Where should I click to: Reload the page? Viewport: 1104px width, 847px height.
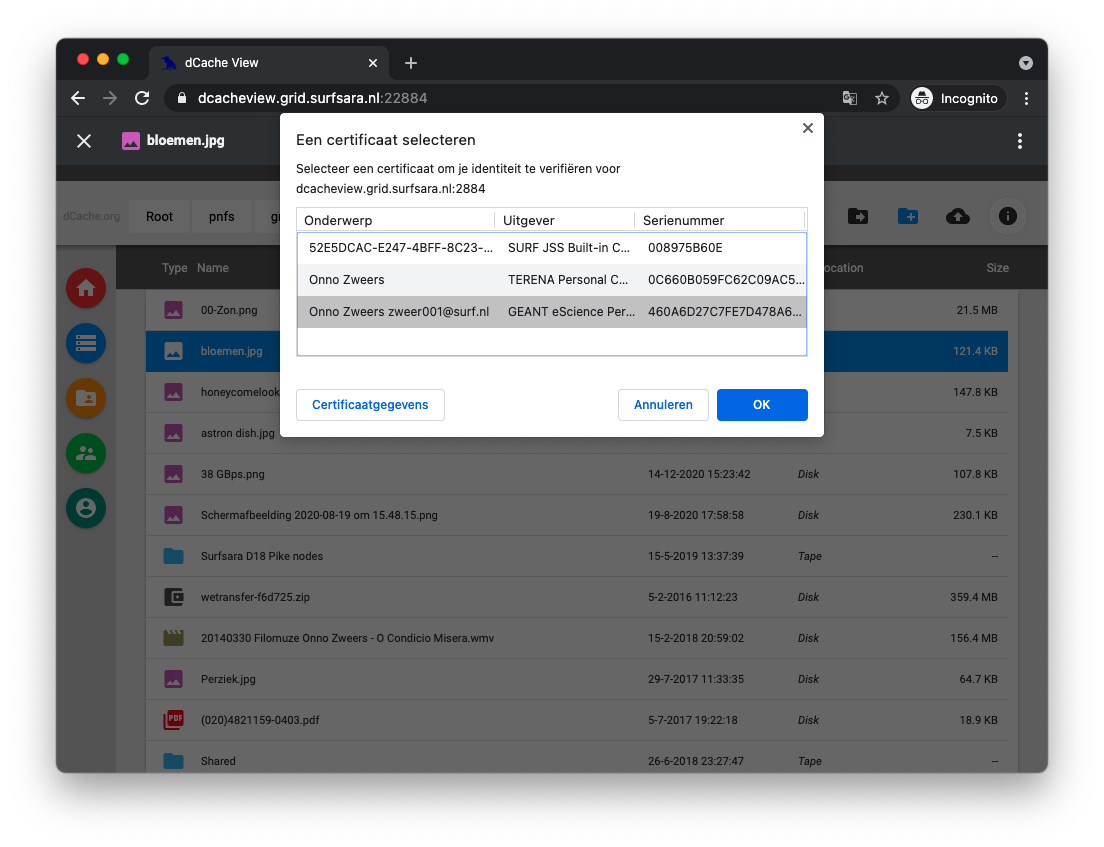tap(142, 98)
